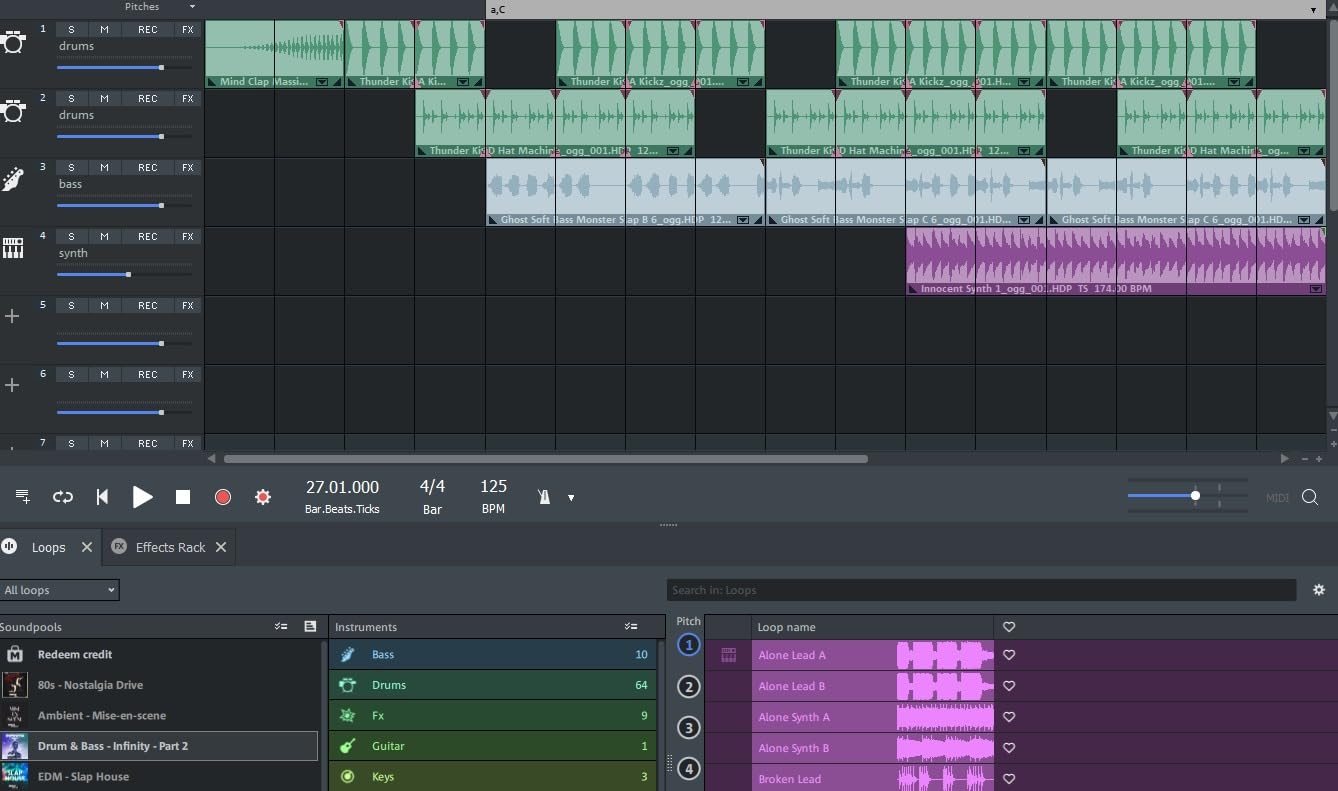Click the Soundpools select-all checklist icon
1338x791 pixels.
coord(281,627)
